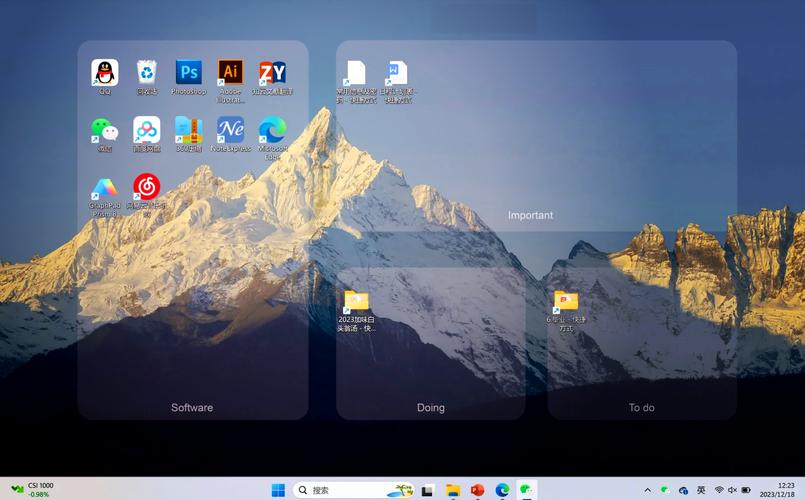Select the WPS document shortcut in Important
This screenshot has width=805, height=500.
[x=397, y=73]
